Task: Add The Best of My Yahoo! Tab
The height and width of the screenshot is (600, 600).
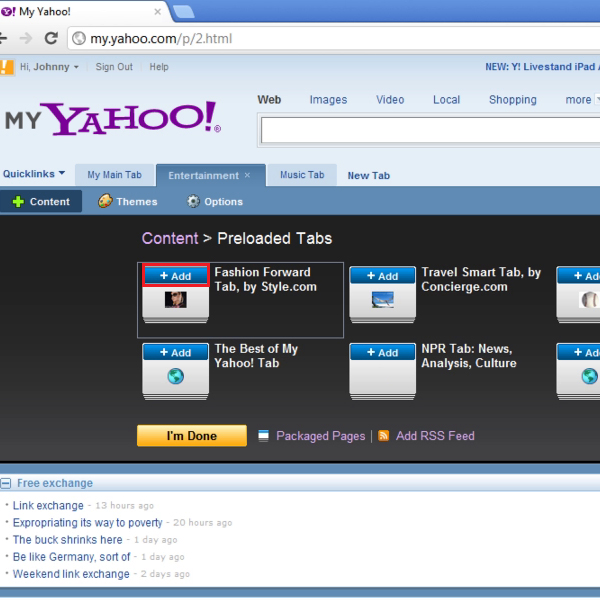Action: click(176, 352)
